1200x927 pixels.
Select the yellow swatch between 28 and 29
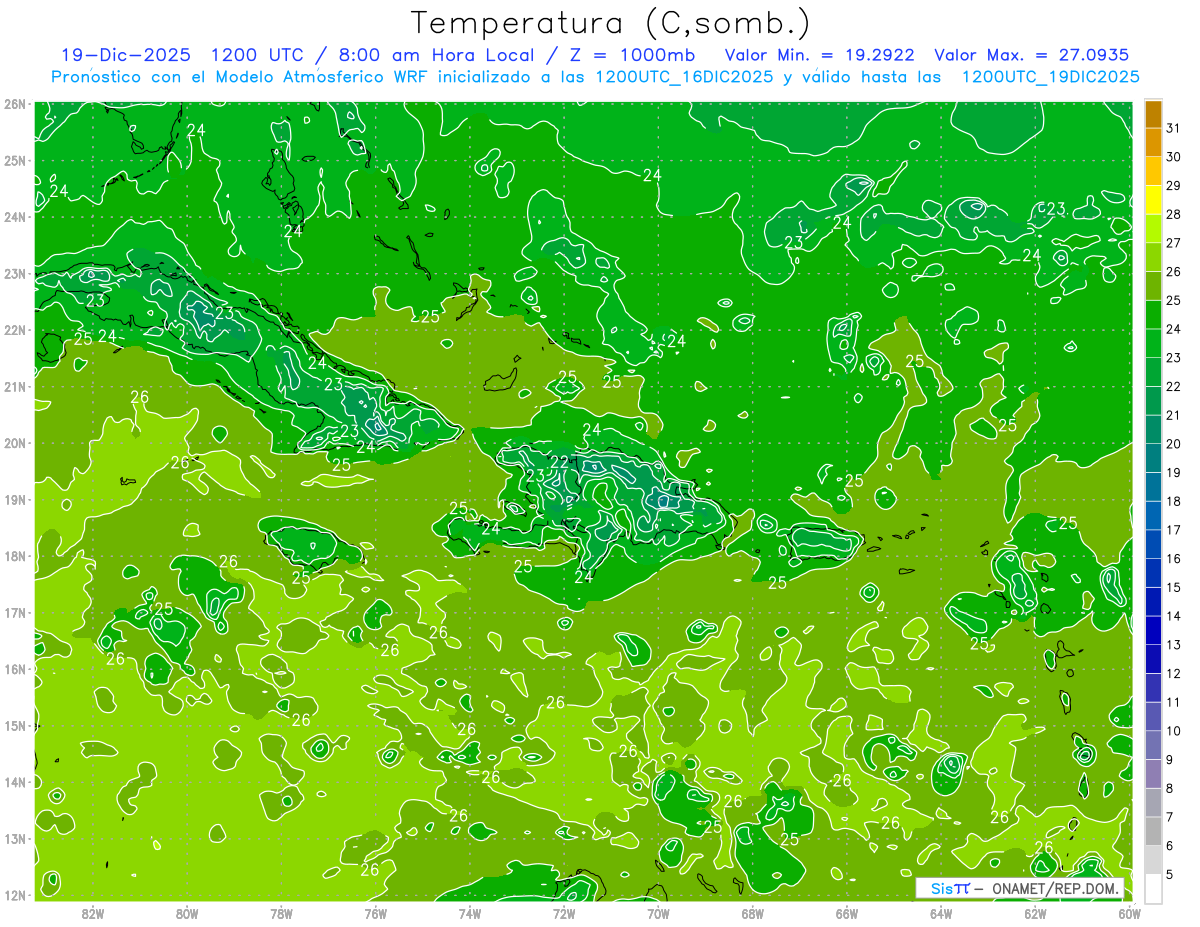click(x=1153, y=201)
